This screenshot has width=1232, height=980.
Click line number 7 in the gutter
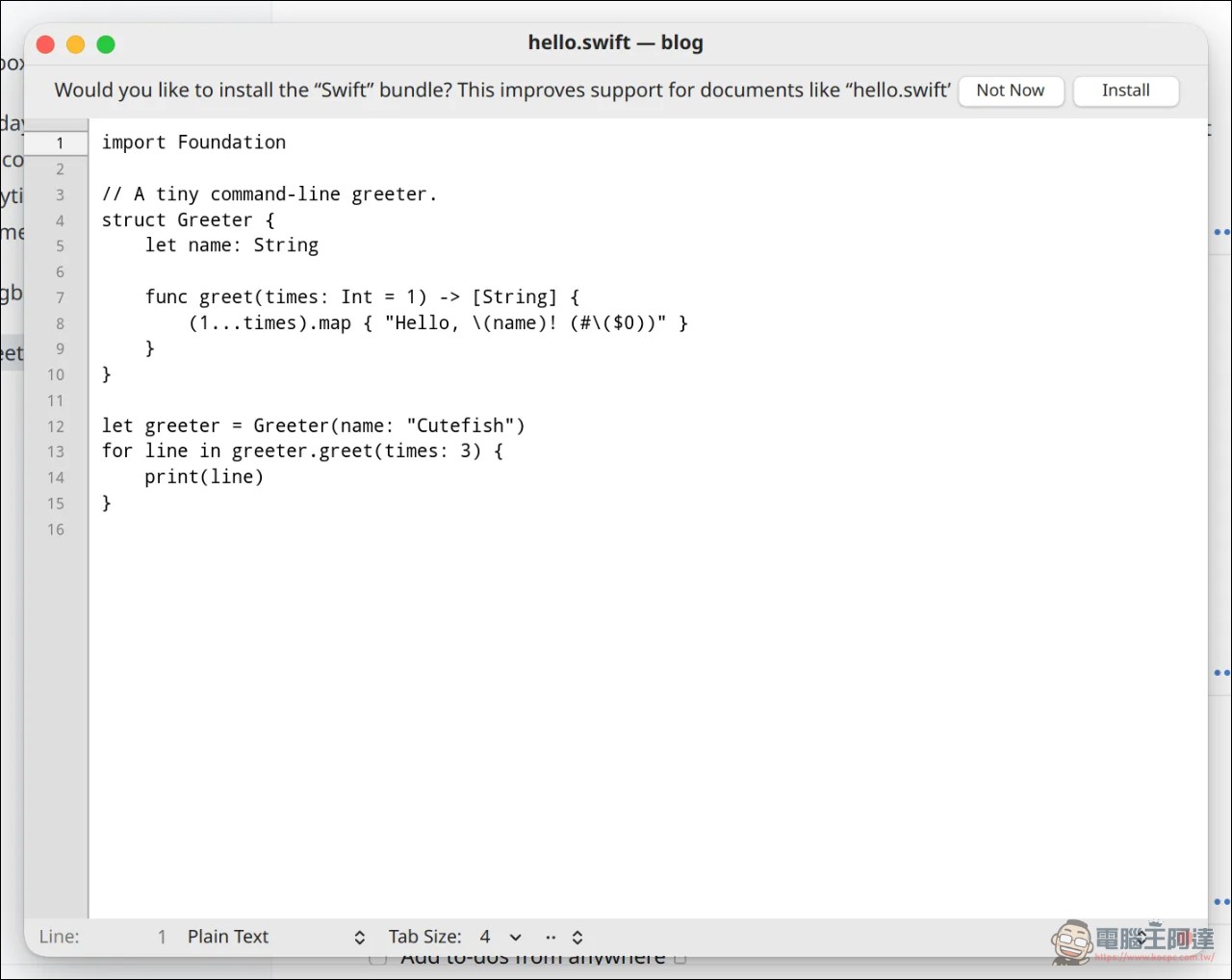pos(60,297)
